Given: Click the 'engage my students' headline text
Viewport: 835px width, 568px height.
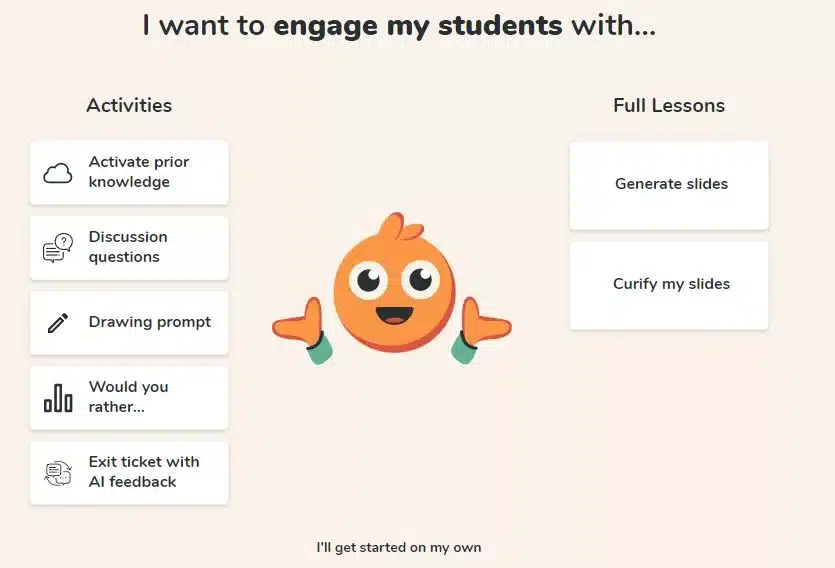Looking at the screenshot, I should point(418,26).
